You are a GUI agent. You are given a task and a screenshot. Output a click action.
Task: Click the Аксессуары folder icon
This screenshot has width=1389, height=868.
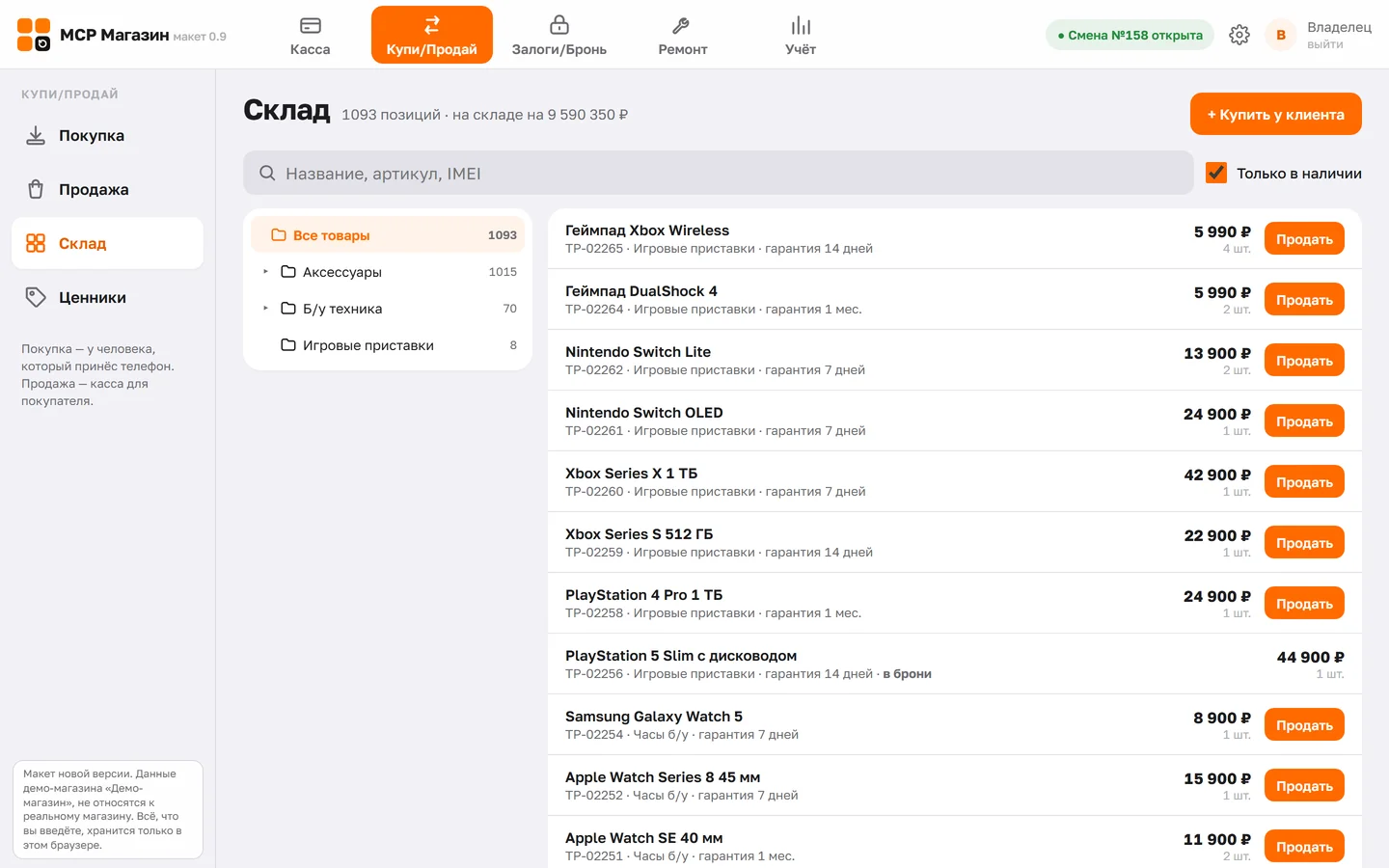click(x=287, y=272)
